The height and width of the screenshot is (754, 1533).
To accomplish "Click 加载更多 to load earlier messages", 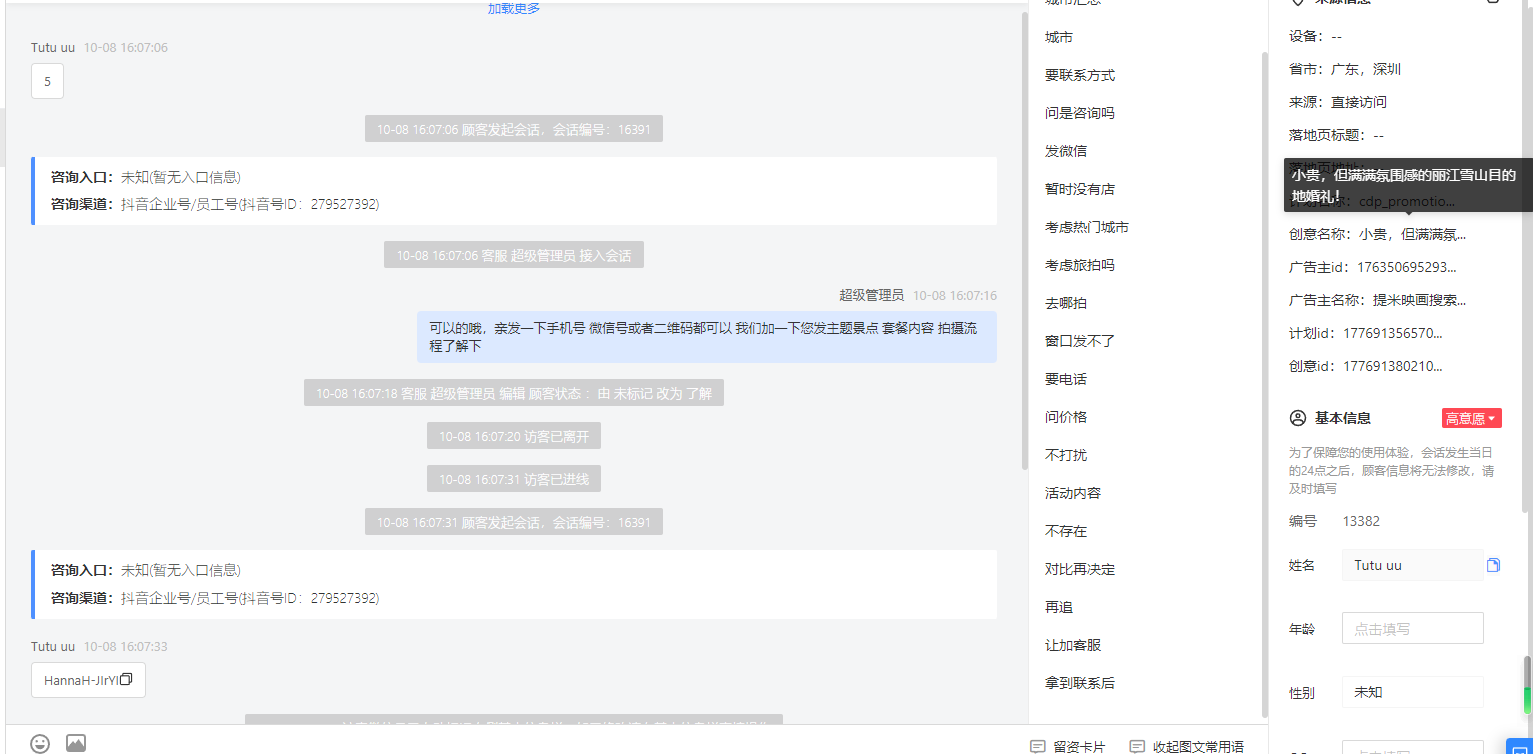I will pos(514,8).
